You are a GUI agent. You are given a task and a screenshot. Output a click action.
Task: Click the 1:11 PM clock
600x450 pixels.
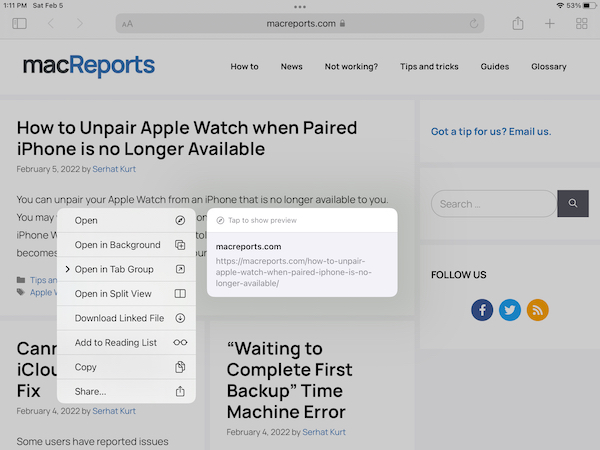pyautogui.click(x=15, y=5)
